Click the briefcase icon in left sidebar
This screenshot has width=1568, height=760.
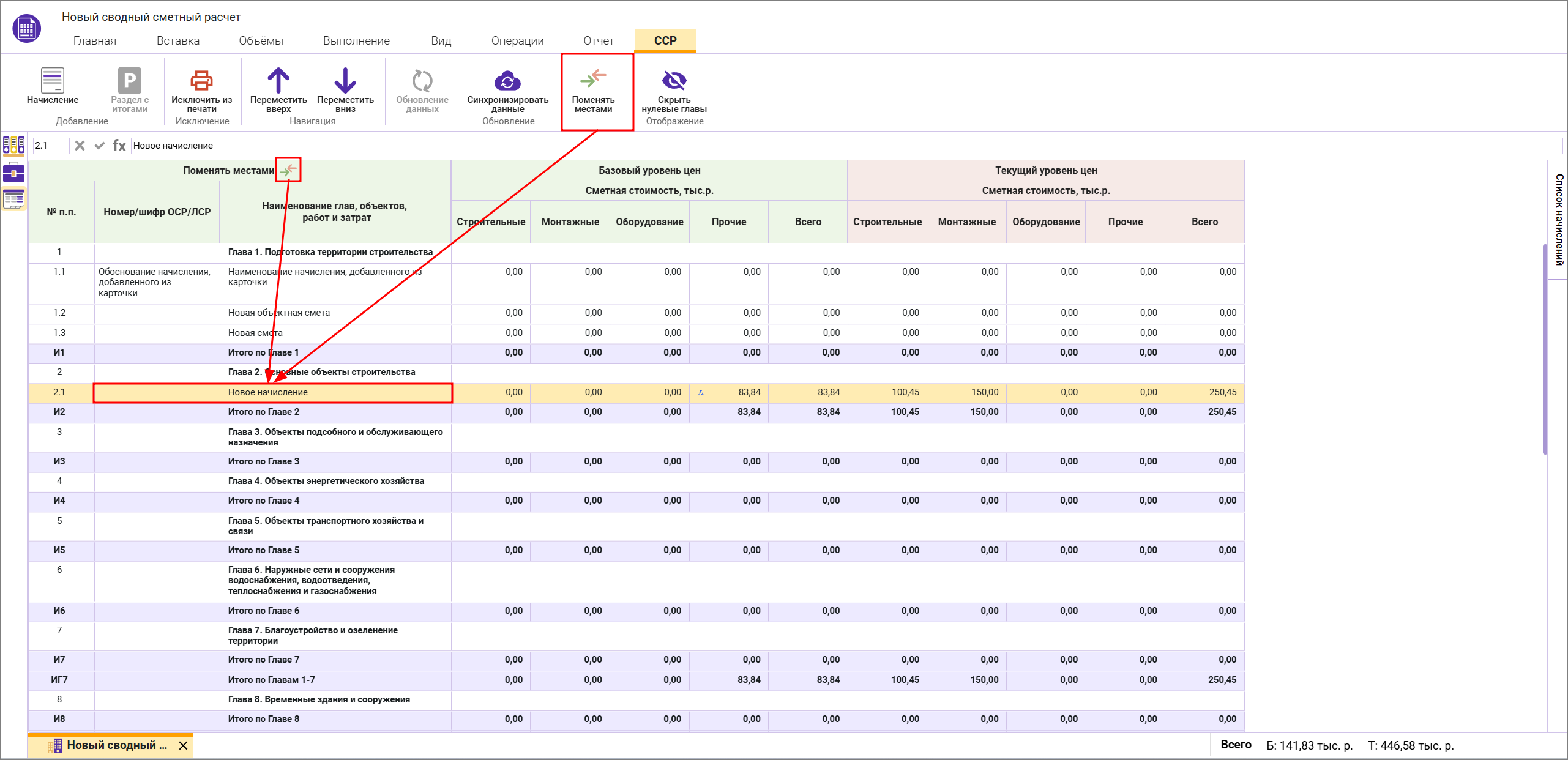click(13, 173)
